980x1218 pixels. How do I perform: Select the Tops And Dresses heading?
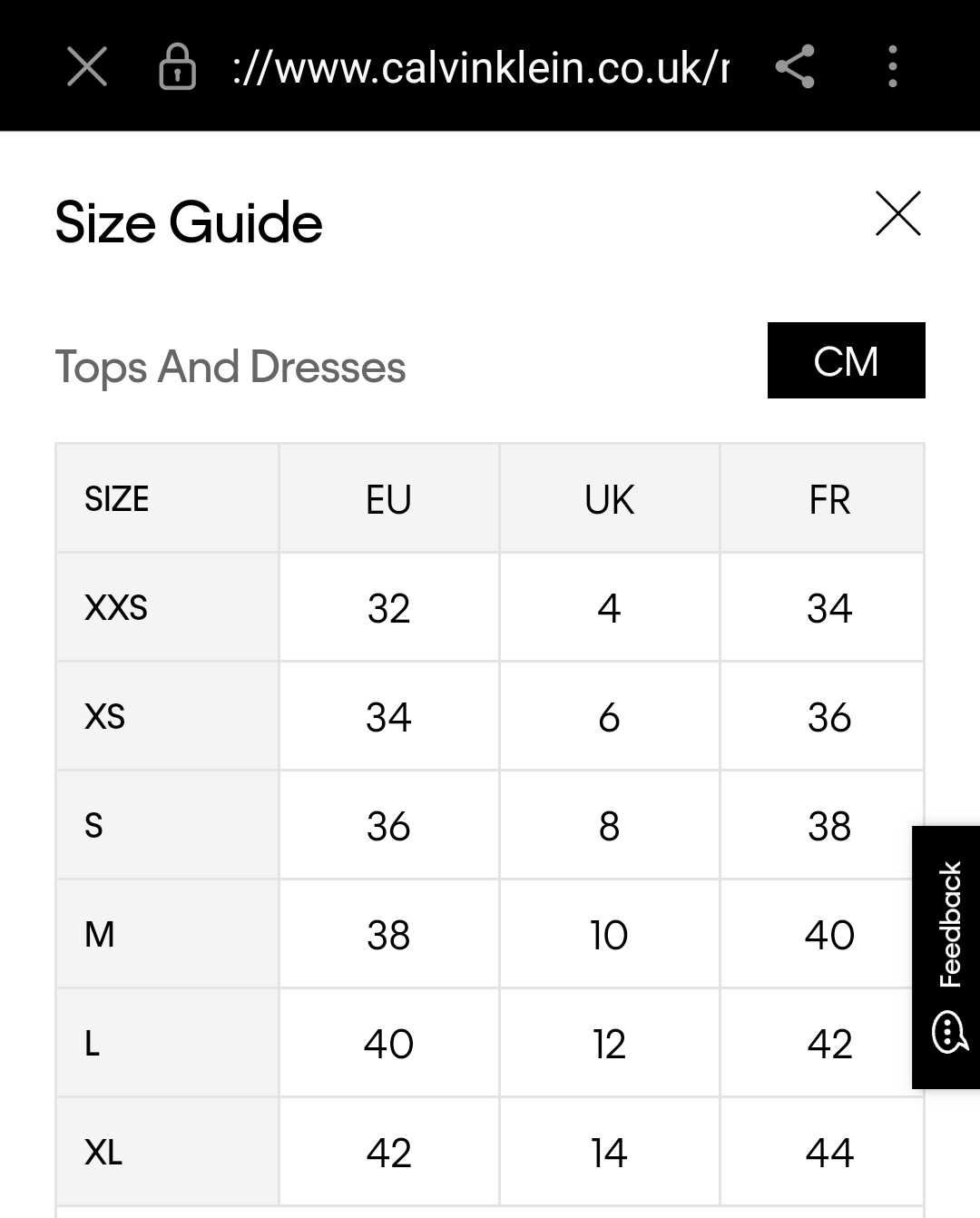230,367
